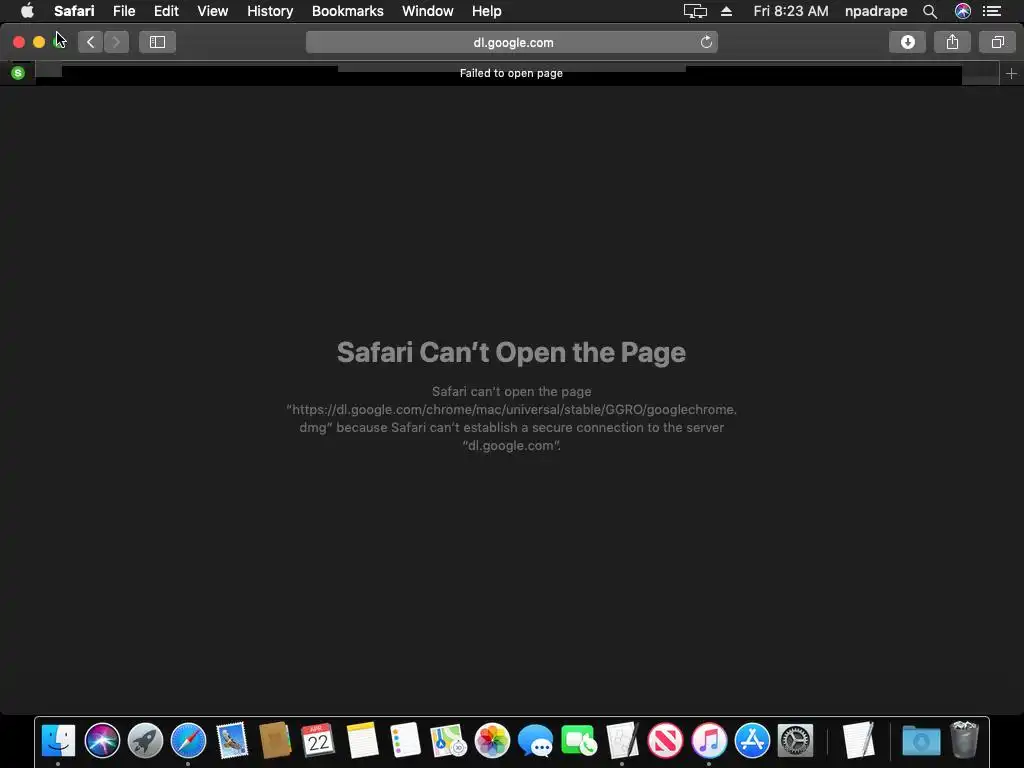Image resolution: width=1024 pixels, height=768 pixels.
Task: Open System Preferences gear
Action: [x=795, y=741]
